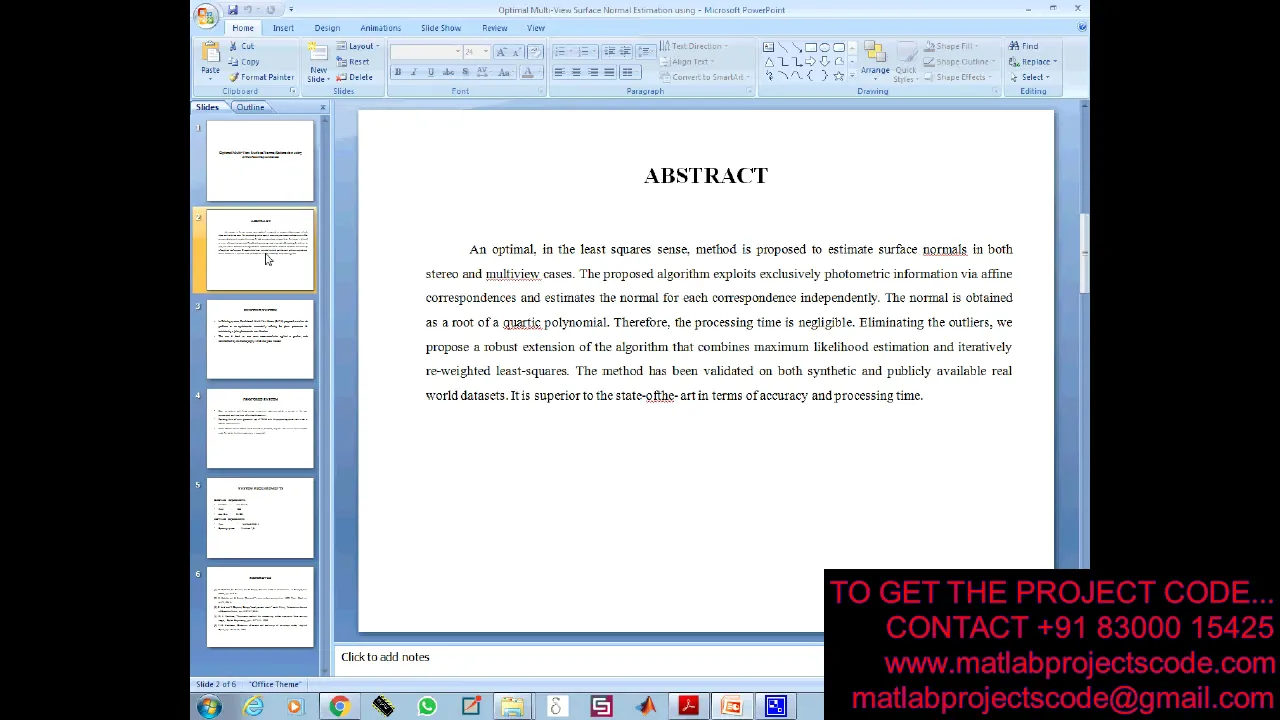Viewport: 1280px width, 720px height.
Task: Select the Oval shape in gallery
Action: tap(825, 47)
